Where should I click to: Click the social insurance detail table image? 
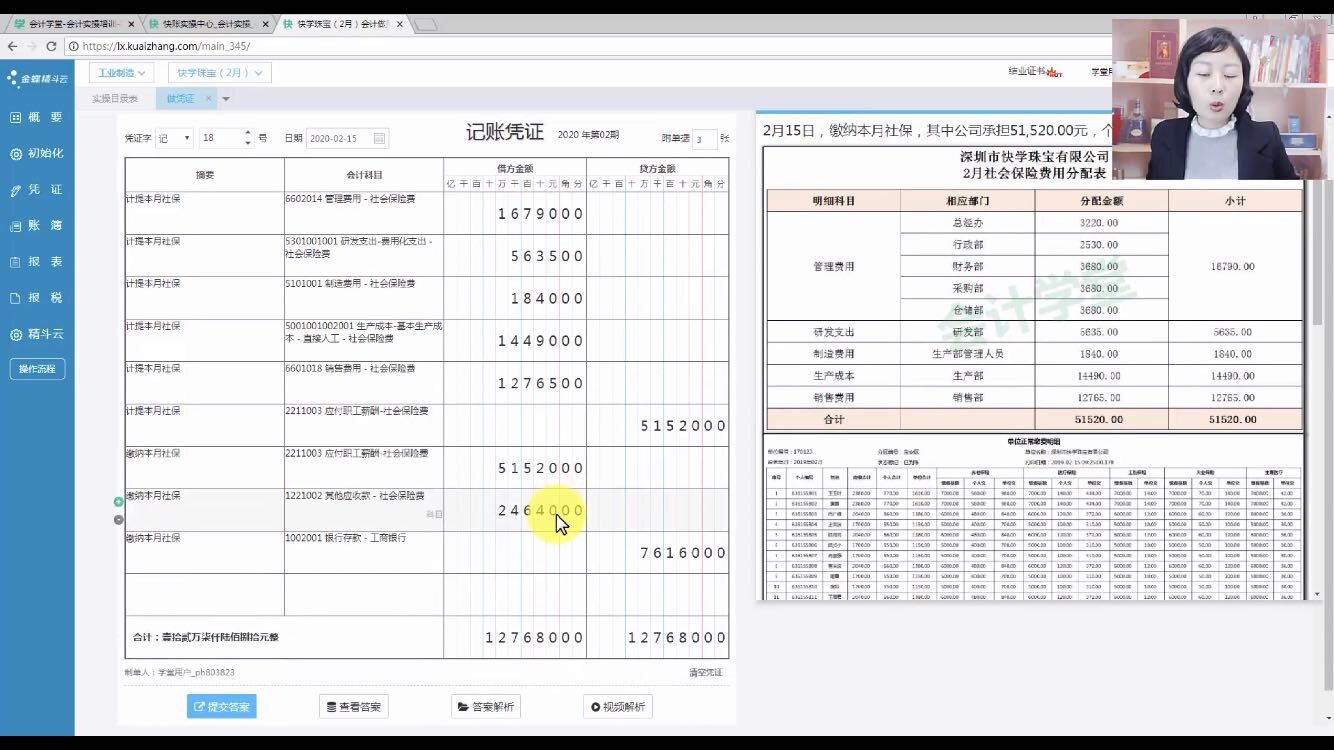1033,517
